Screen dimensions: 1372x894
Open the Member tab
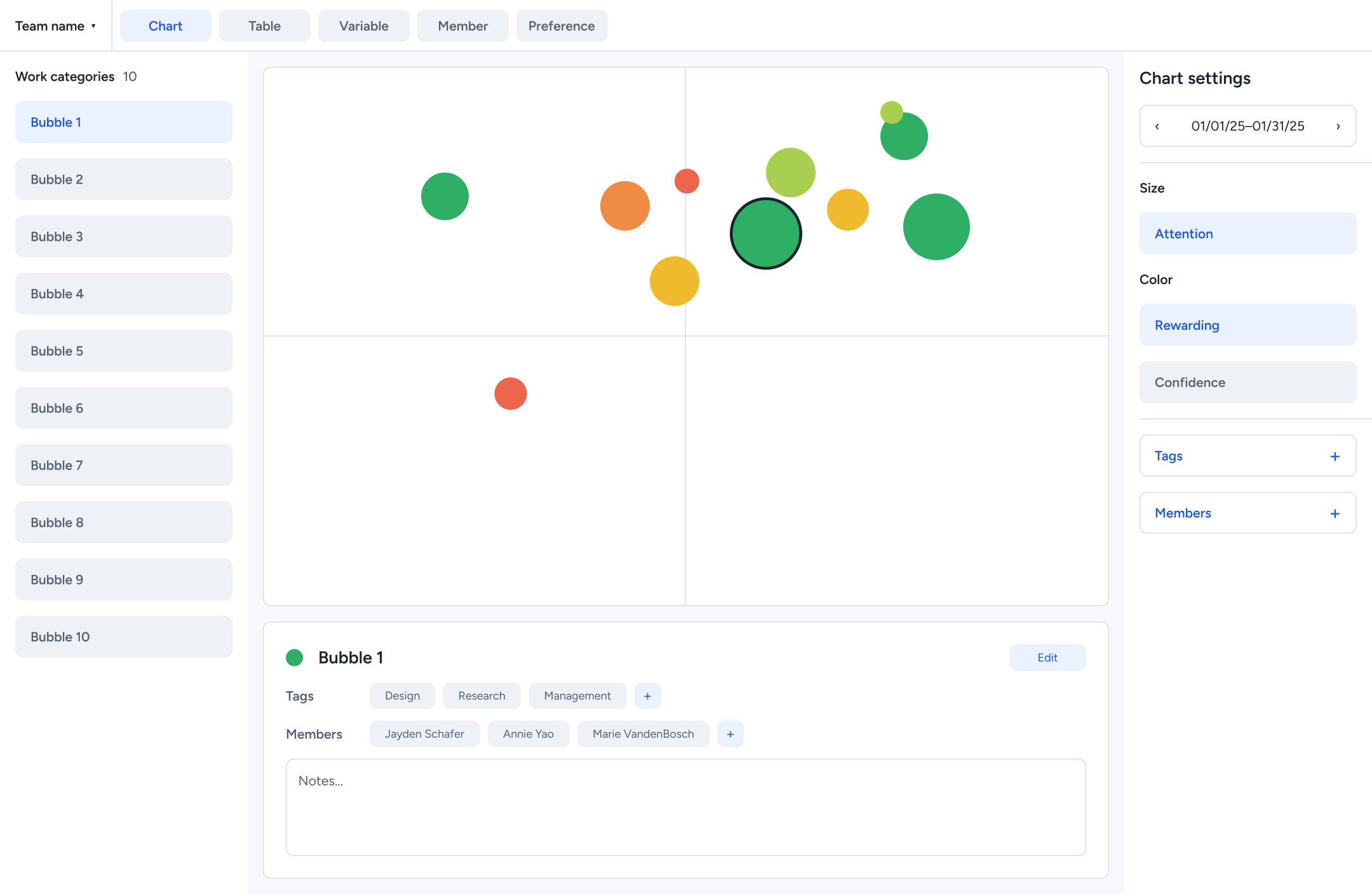pyautogui.click(x=462, y=26)
